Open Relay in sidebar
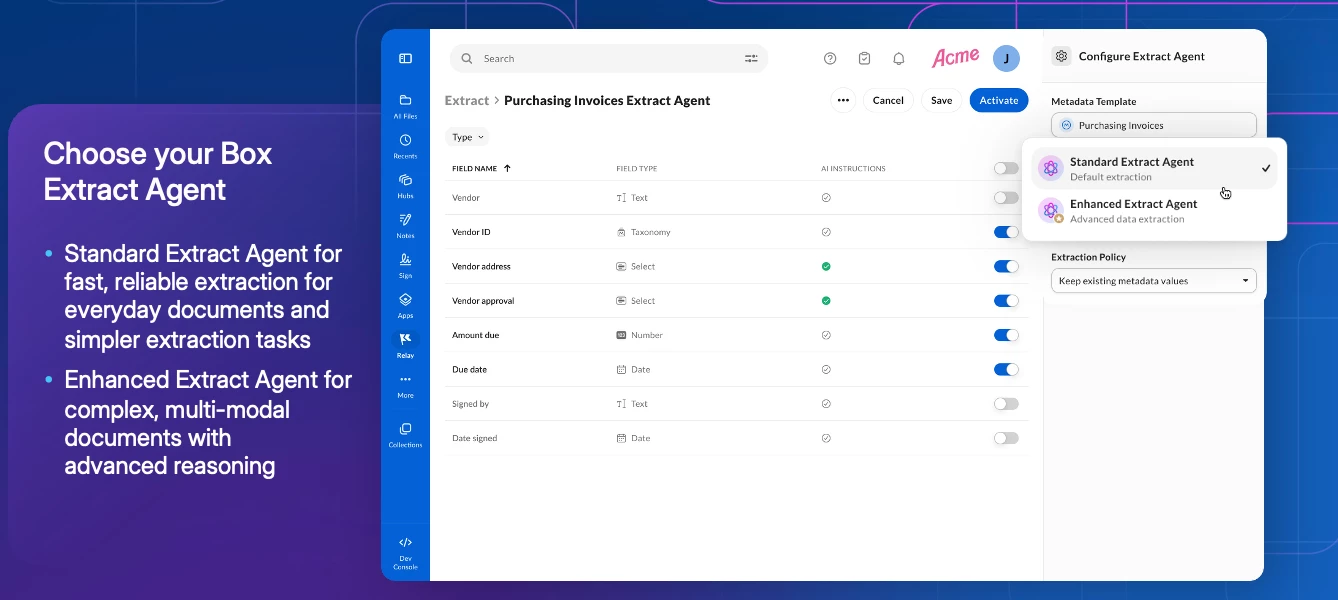Screen dimensions: 1338x600 tap(405, 345)
